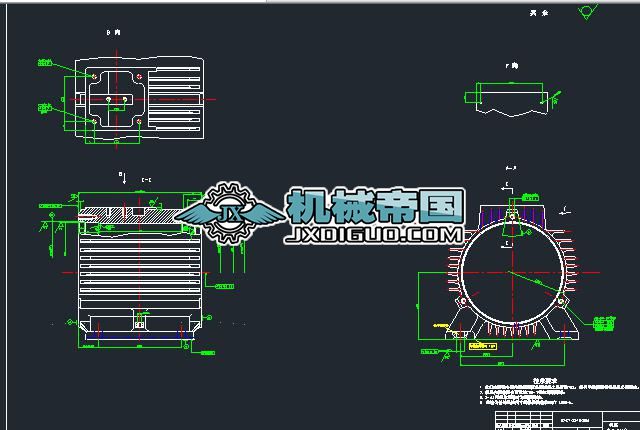Select the hatched section area in the C-C view

coord(133,215)
